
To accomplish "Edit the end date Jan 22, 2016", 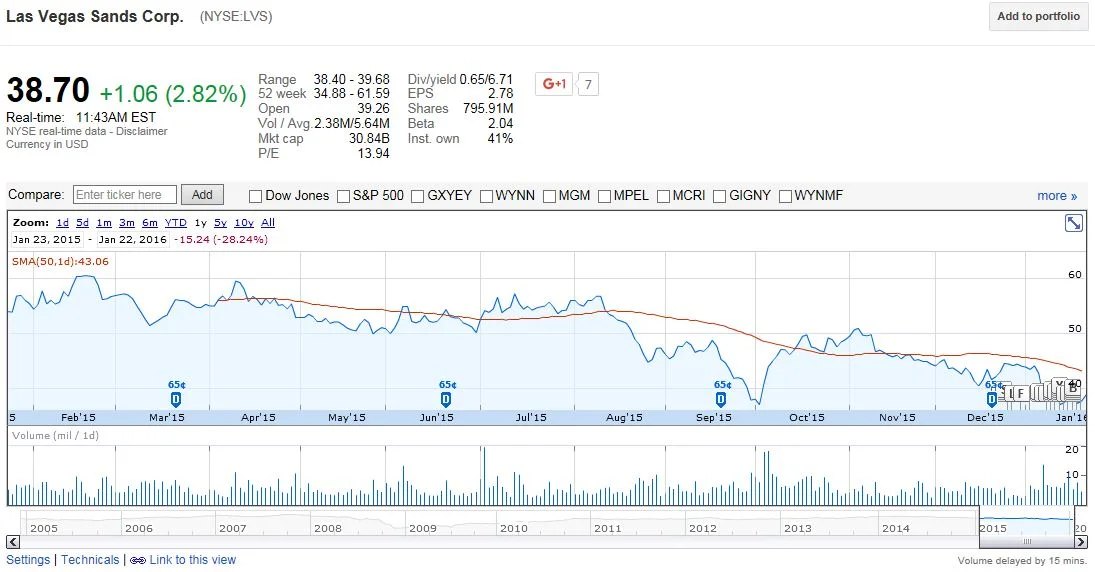I will pyautogui.click(x=133, y=240).
